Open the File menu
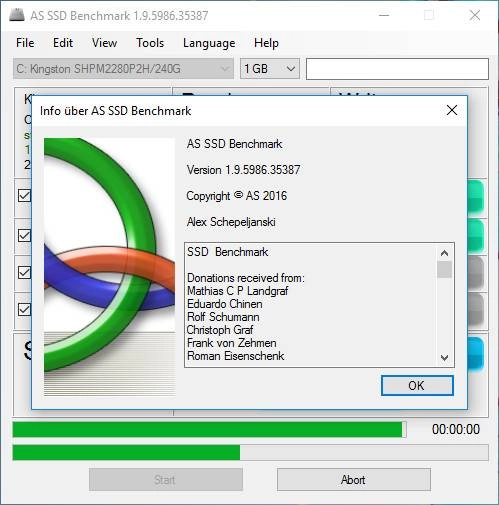 25,43
